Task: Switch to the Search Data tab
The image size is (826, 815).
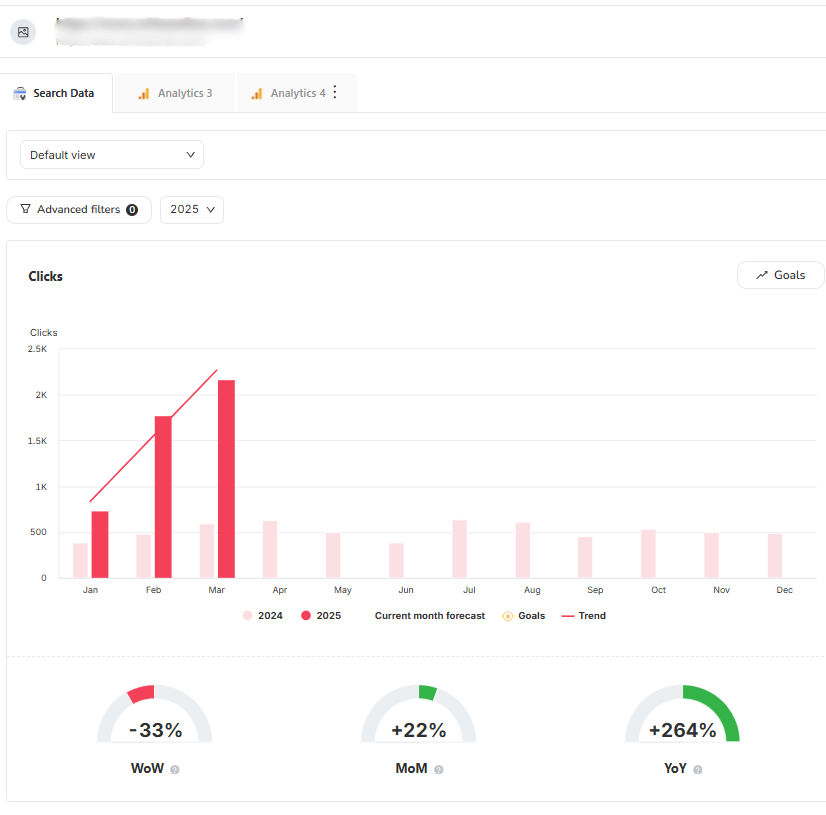Action: [x=55, y=93]
